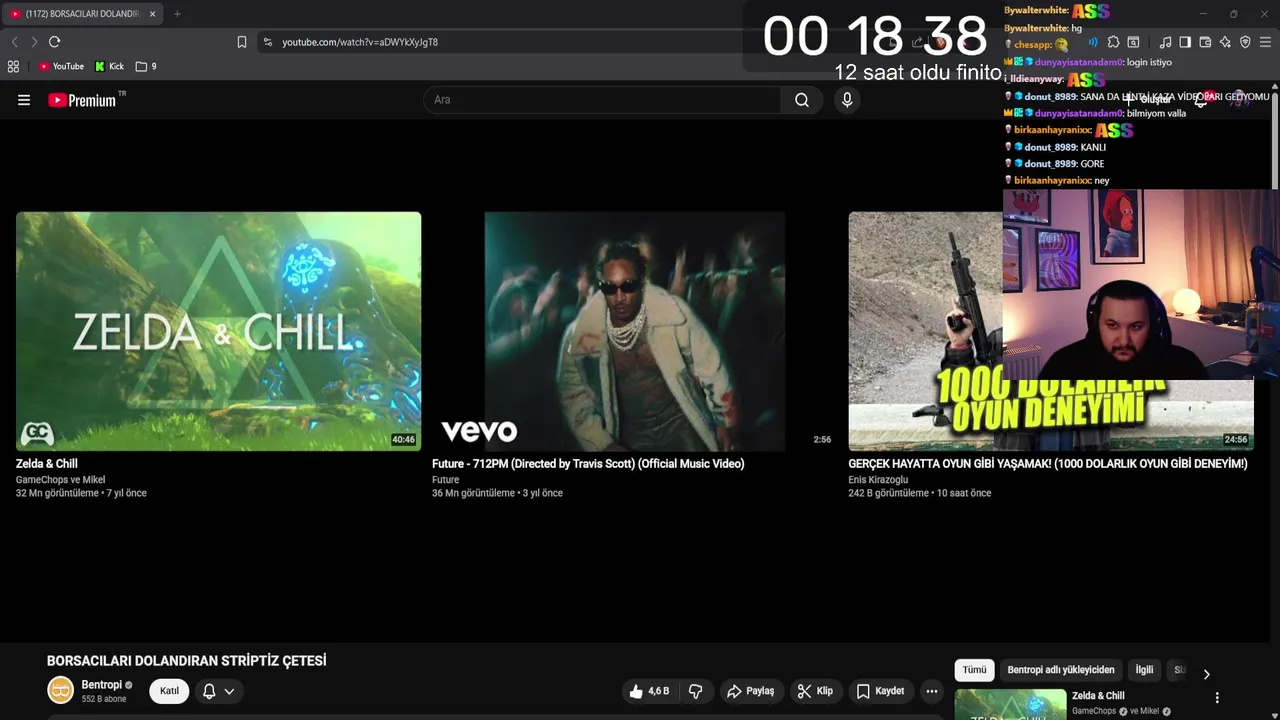Open the browser wallet icon
Screen dimensions: 1280x720
[x=1205, y=42]
